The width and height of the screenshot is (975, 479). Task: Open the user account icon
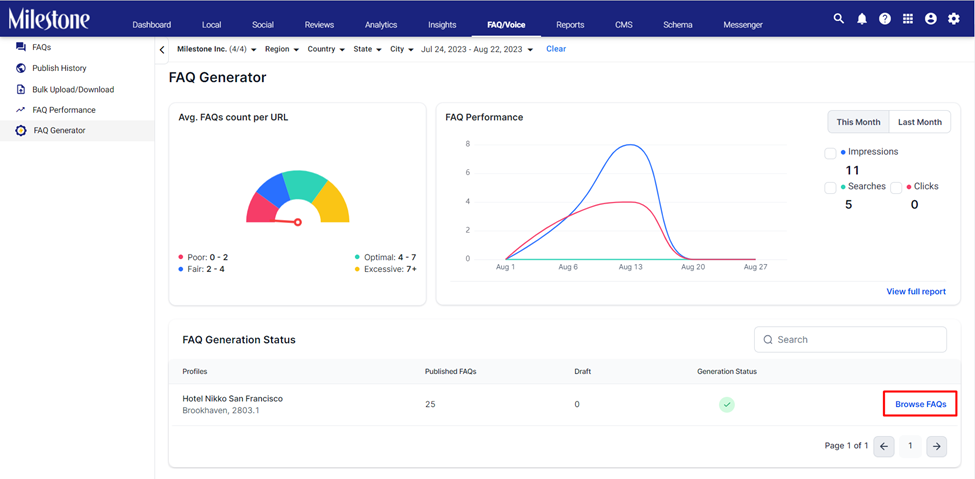click(x=931, y=19)
